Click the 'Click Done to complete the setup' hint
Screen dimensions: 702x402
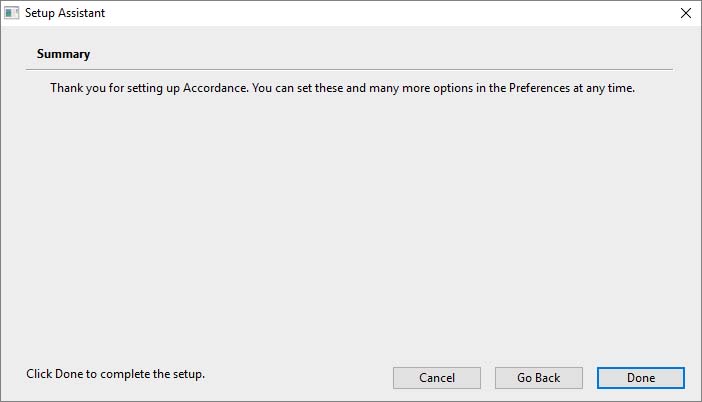point(116,374)
